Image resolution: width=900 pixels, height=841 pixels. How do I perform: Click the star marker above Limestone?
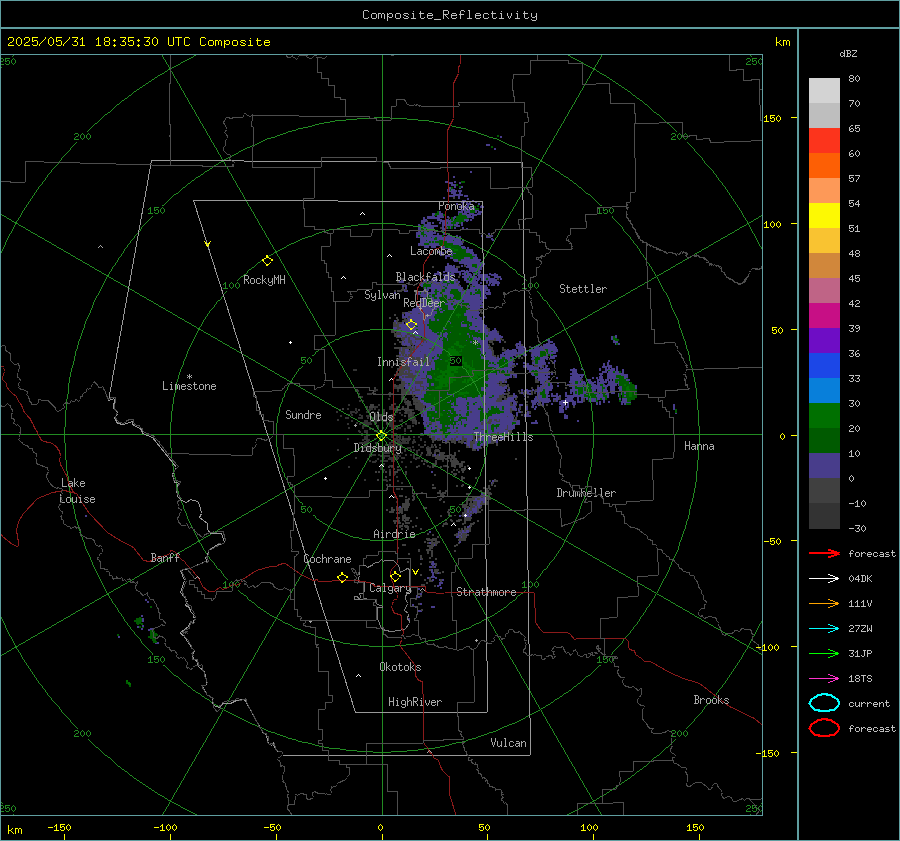pos(189,377)
